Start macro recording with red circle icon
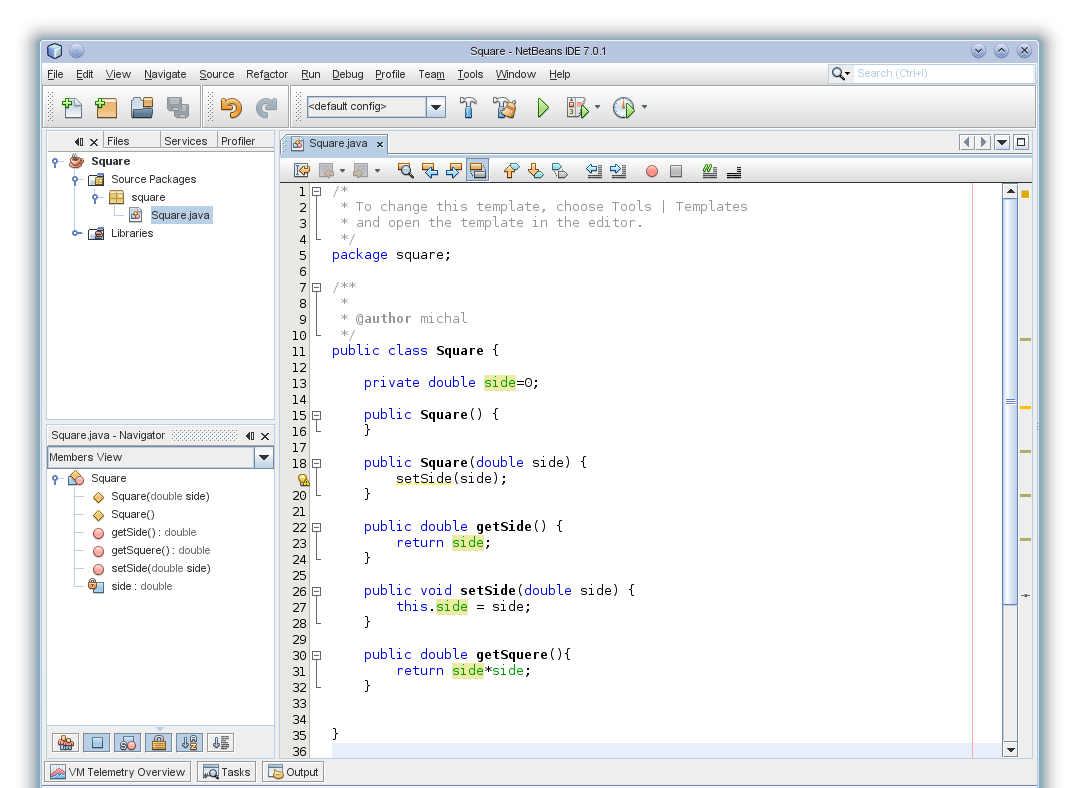This screenshot has width=1078, height=788. [651, 170]
